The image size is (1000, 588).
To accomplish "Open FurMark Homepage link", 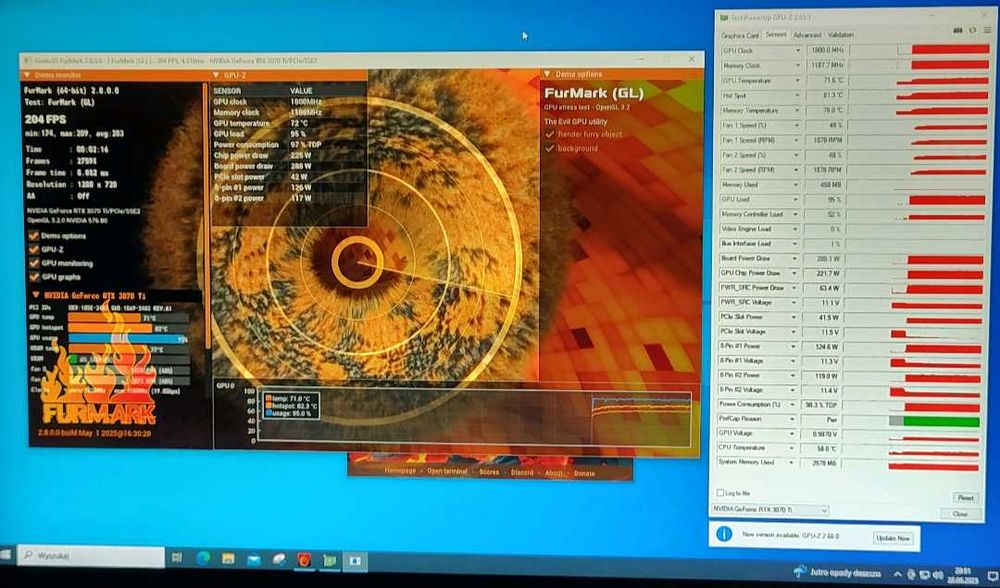I will 400,471.
